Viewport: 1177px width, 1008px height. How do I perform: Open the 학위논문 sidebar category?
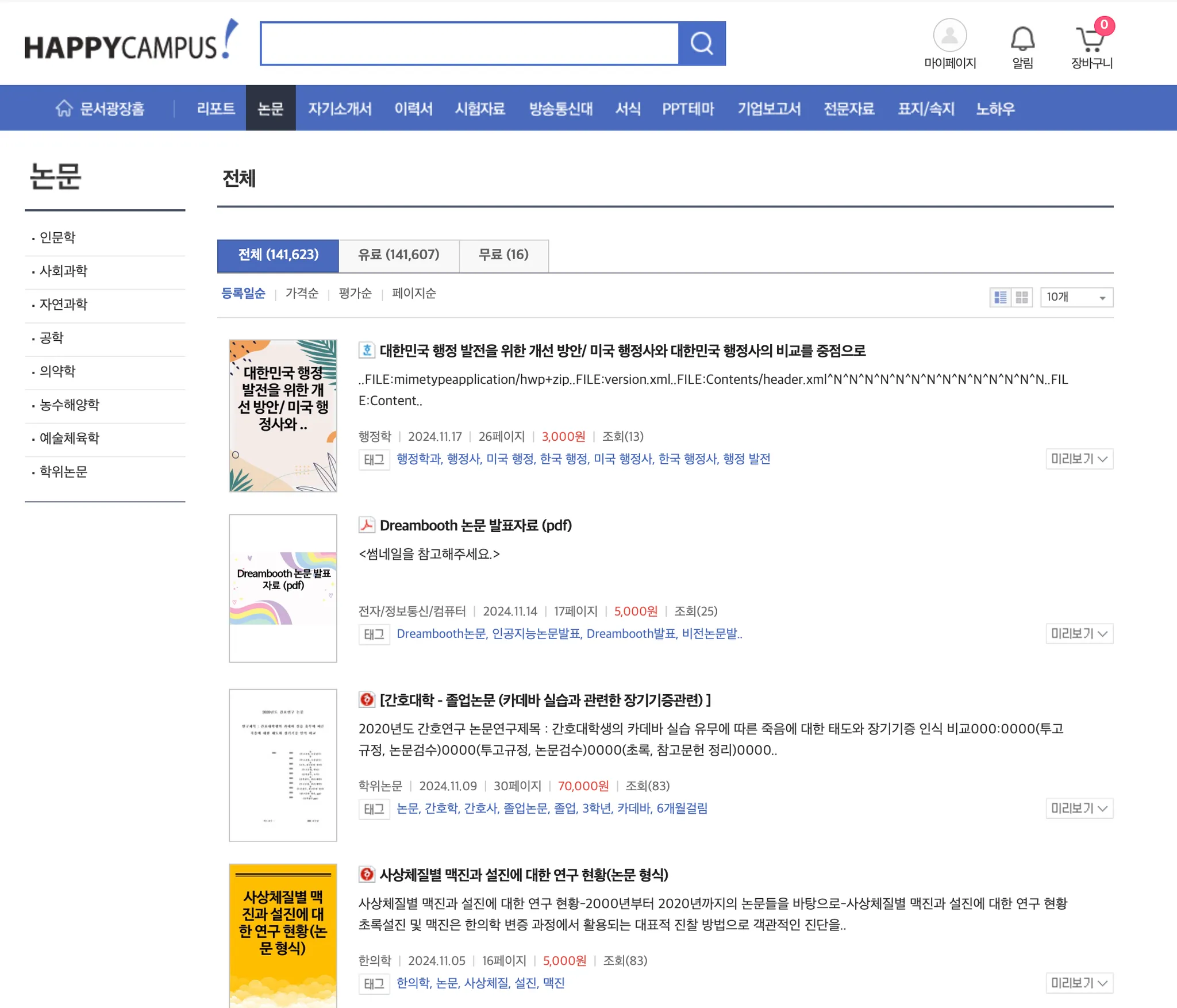pos(63,471)
